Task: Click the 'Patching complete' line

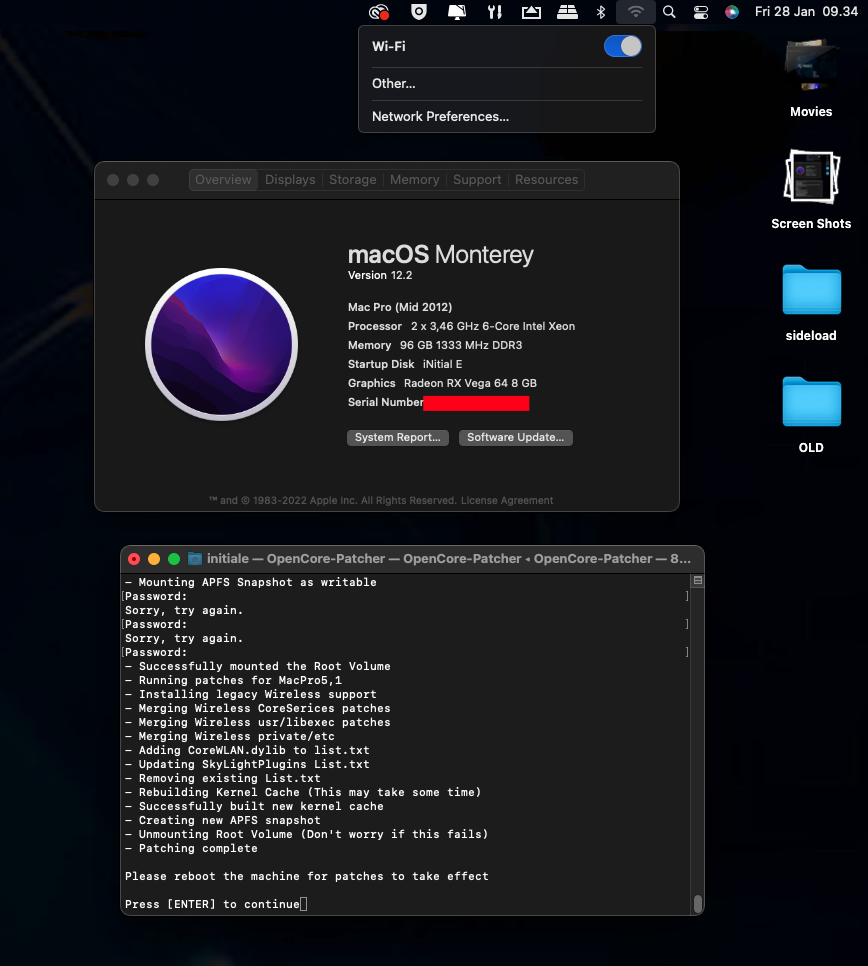Action: coord(192,848)
